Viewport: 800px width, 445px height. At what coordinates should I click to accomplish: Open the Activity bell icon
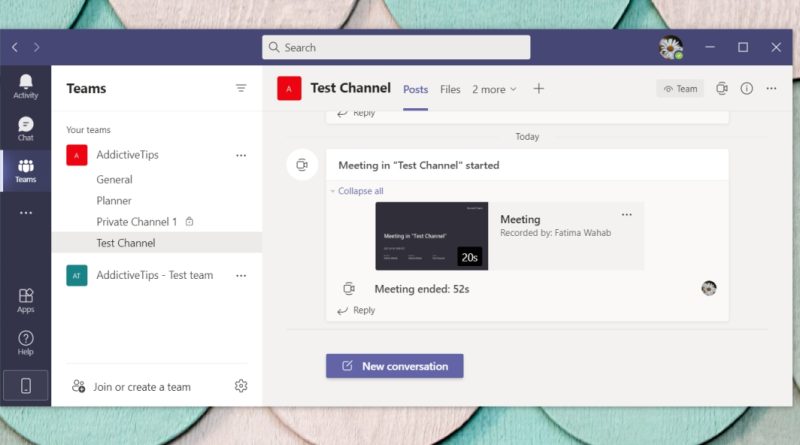[x=26, y=86]
